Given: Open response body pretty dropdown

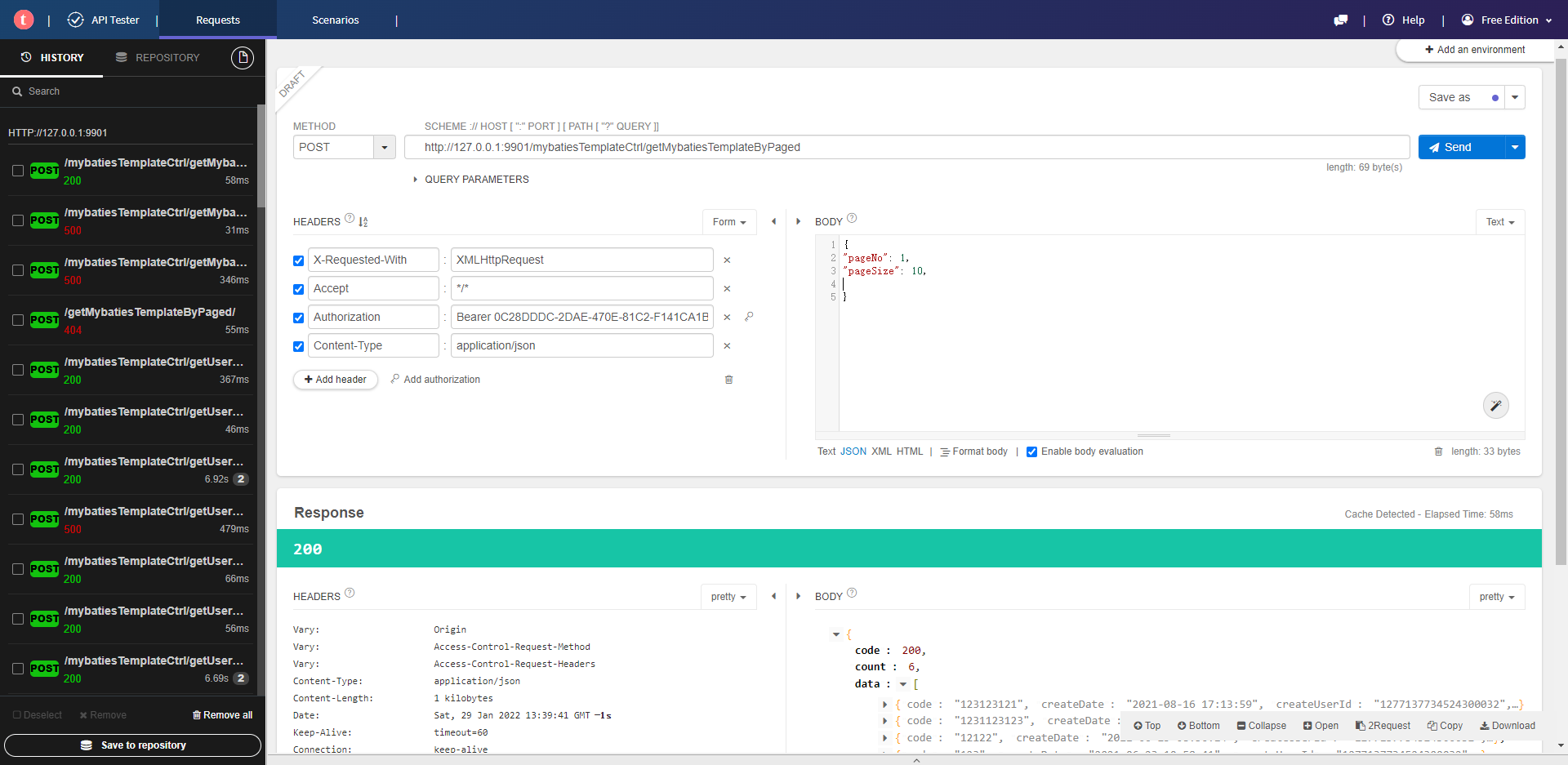Looking at the screenshot, I should tap(1497, 597).
